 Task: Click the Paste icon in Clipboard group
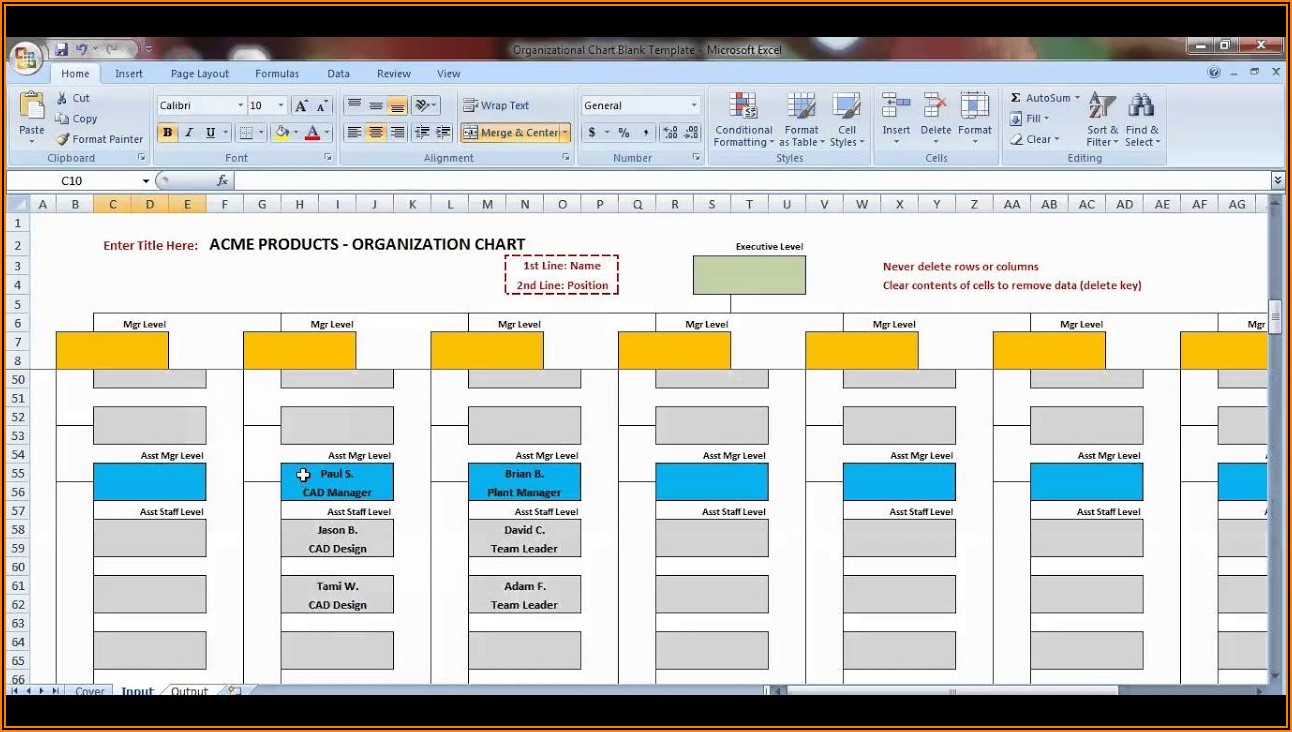click(x=32, y=110)
